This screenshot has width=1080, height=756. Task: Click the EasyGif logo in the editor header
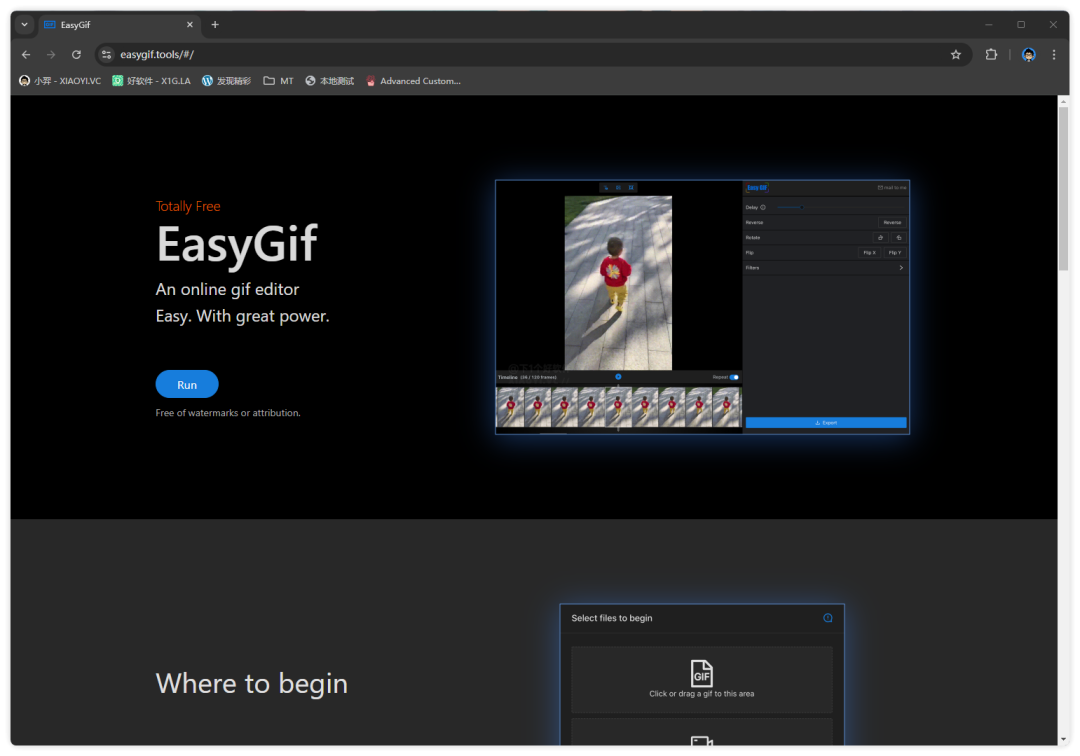point(757,187)
